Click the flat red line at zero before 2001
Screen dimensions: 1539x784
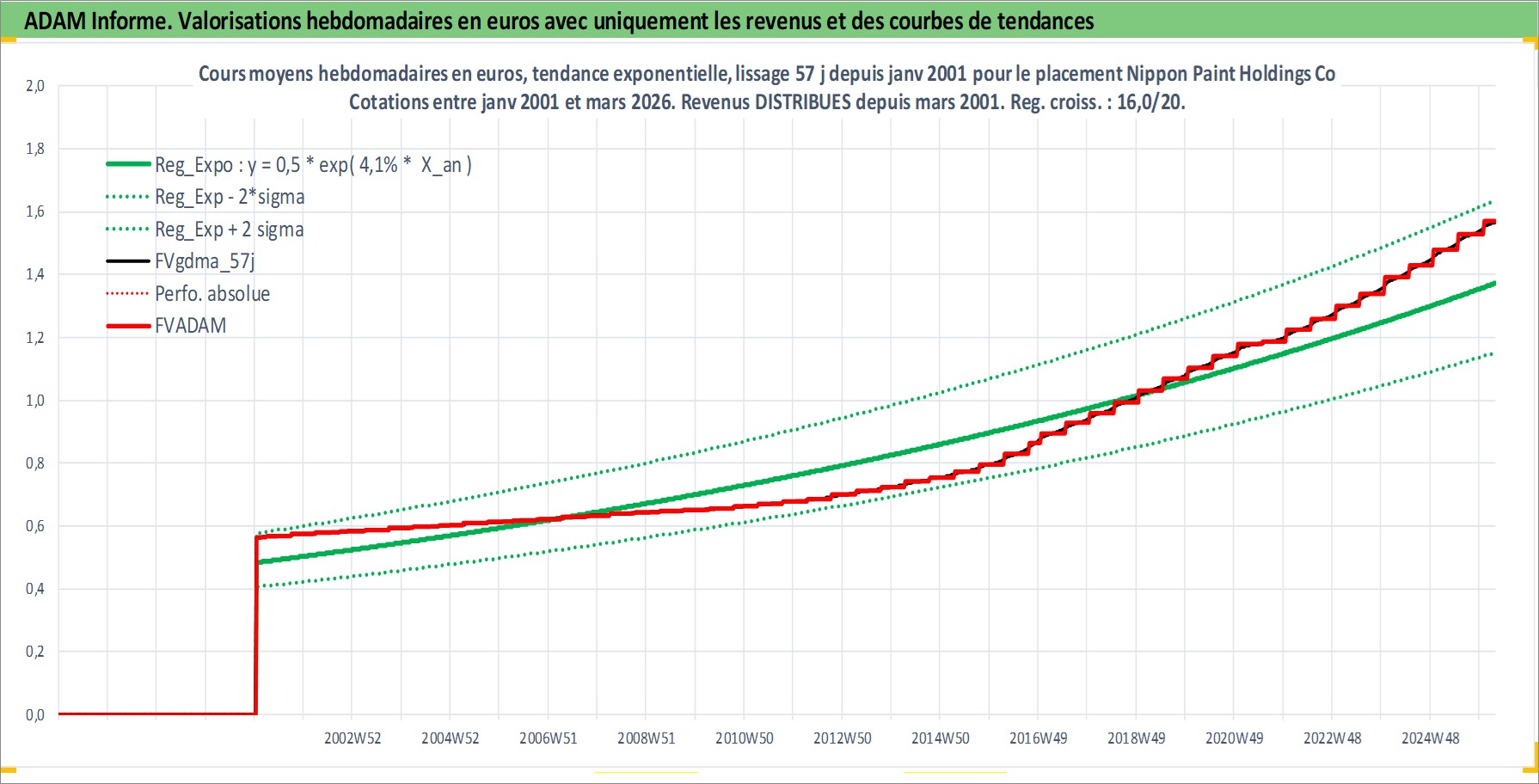coord(157,714)
